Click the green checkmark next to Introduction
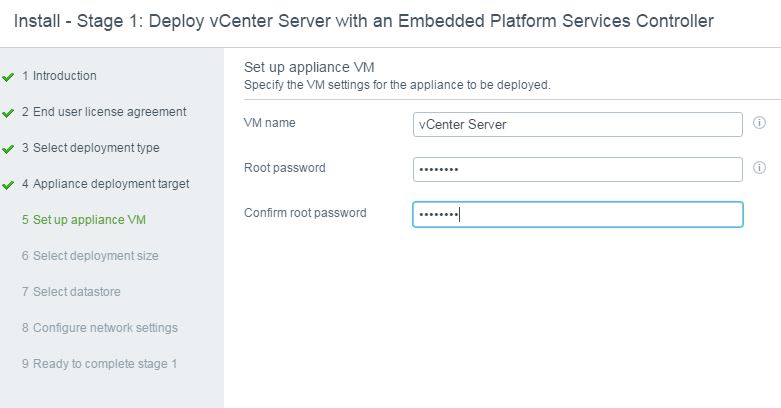 7,77
